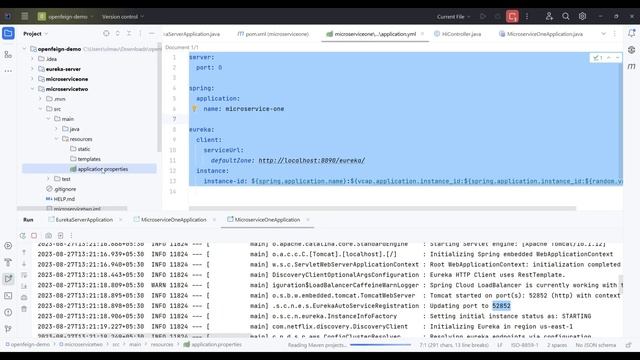Open Current File run configuration dropdown
This screenshot has height=360, width=640.
click(453, 16)
